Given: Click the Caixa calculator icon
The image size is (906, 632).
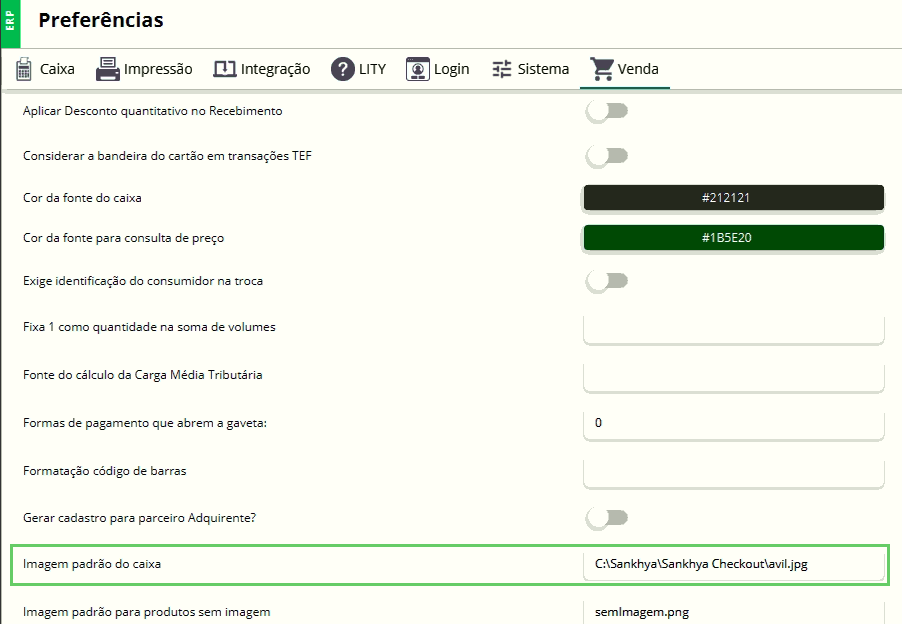Looking at the screenshot, I should click(24, 69).
